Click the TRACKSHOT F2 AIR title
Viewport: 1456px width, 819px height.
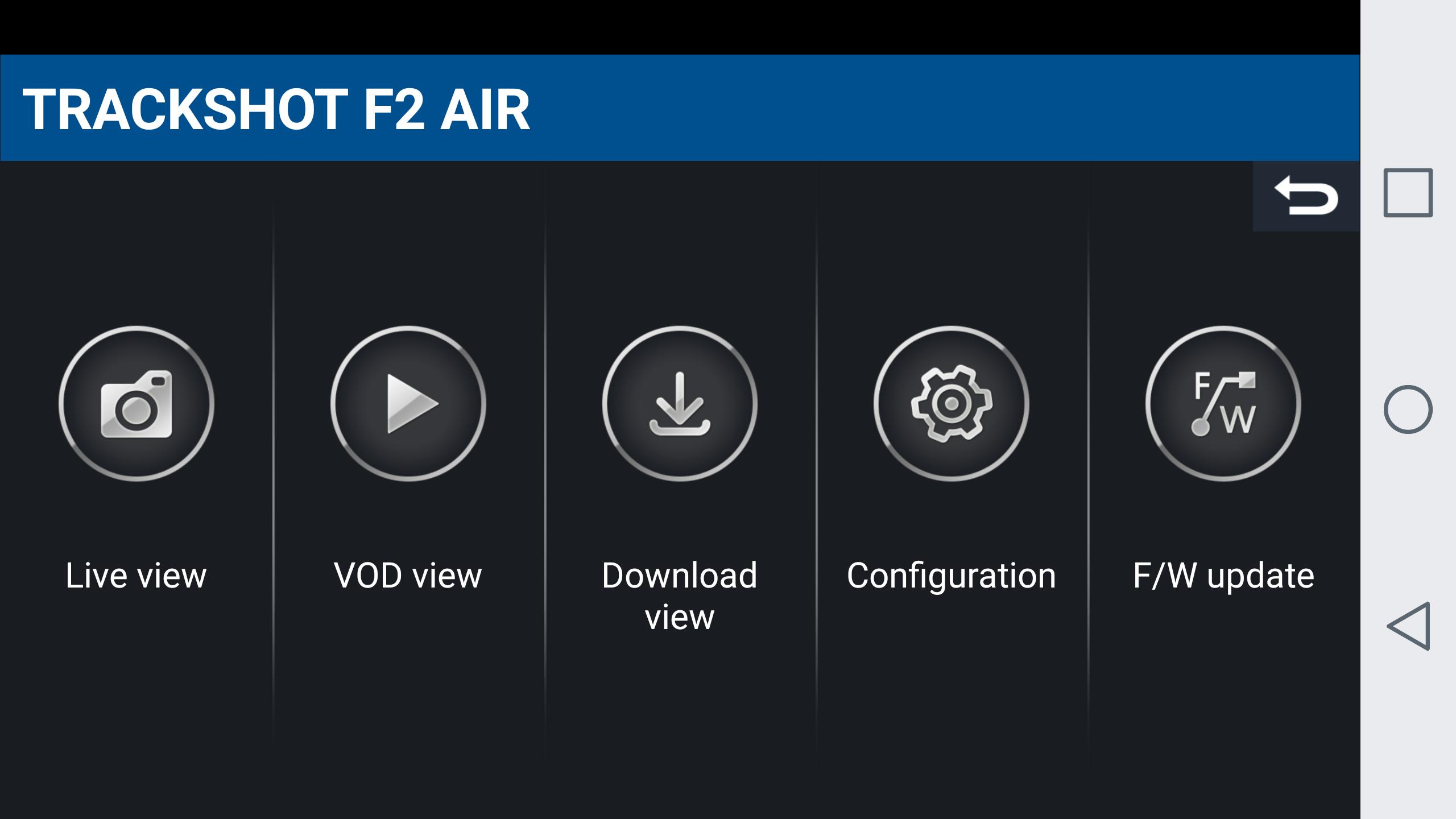point(276,109)
